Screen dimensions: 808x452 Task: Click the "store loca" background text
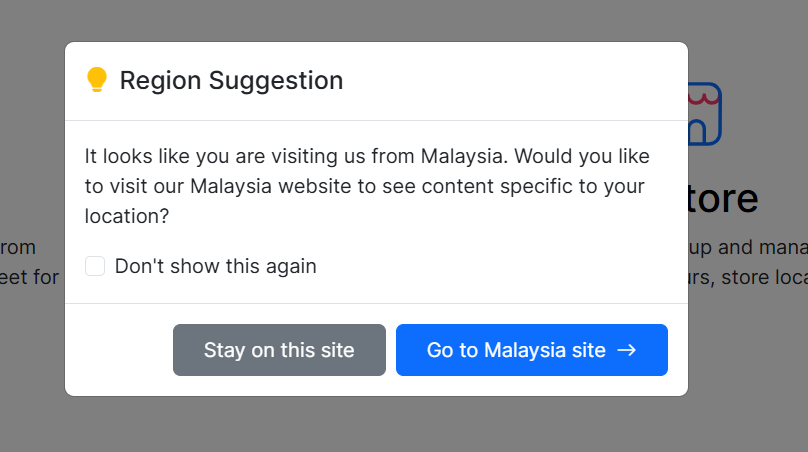tap(748, 277)
